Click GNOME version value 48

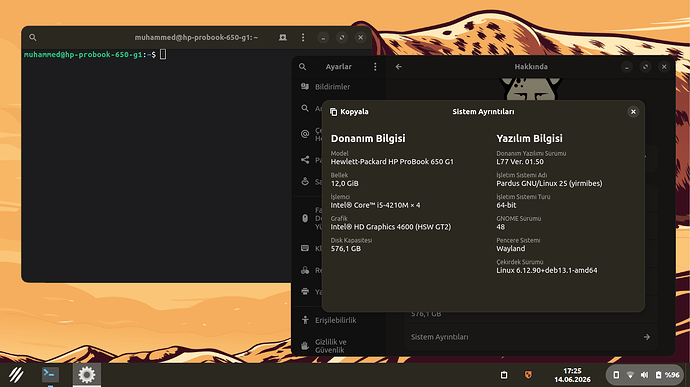501,227
